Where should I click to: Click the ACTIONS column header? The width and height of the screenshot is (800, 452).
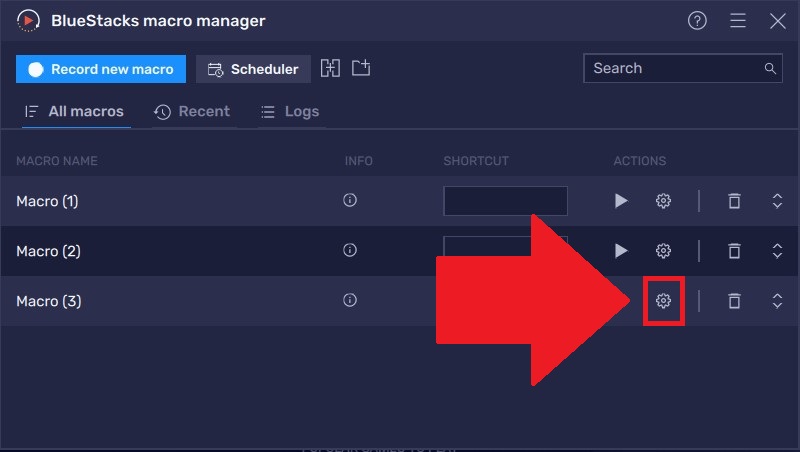(x=640, y=161)
